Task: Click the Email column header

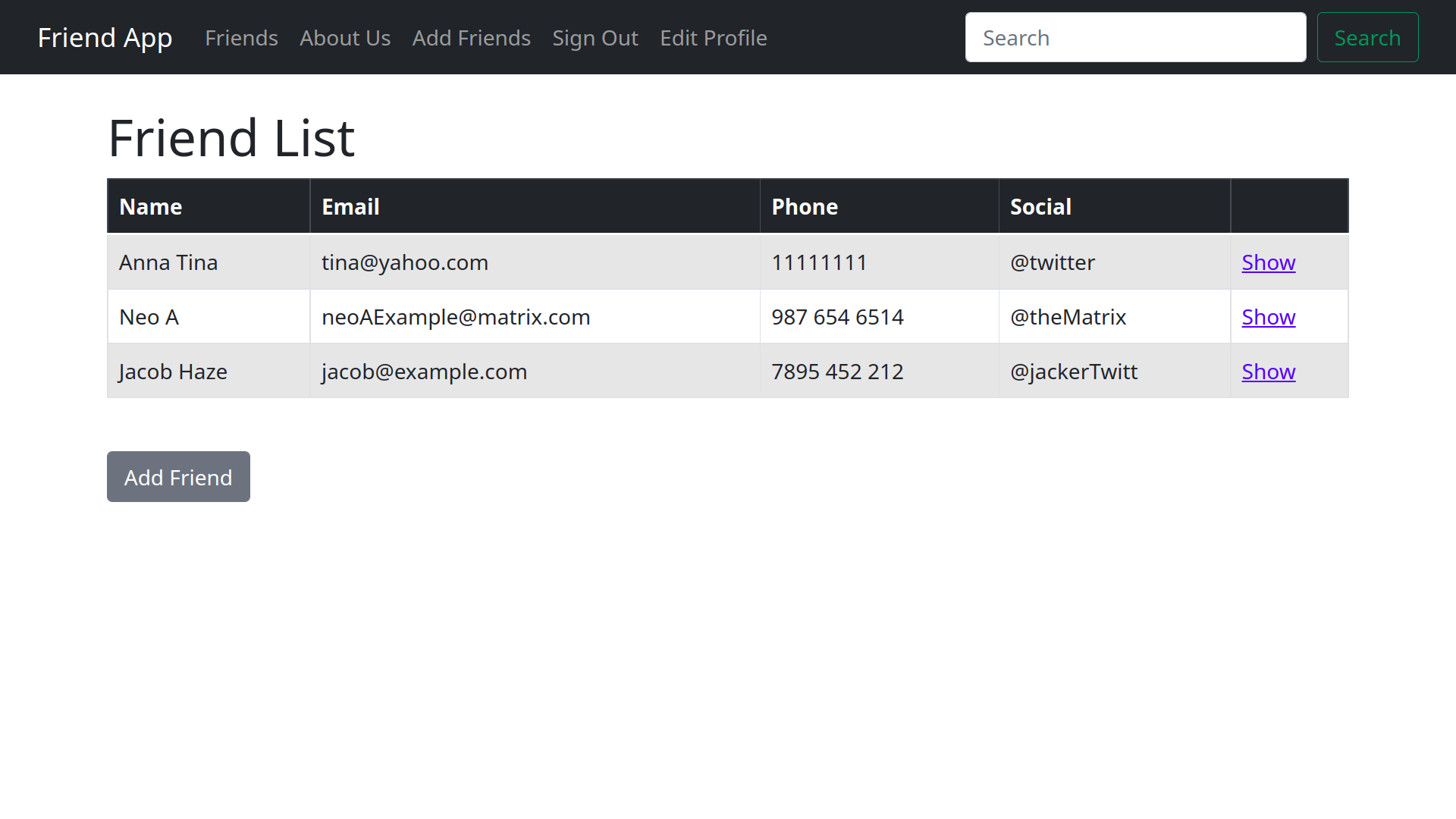Action: (x=350, y=207)
